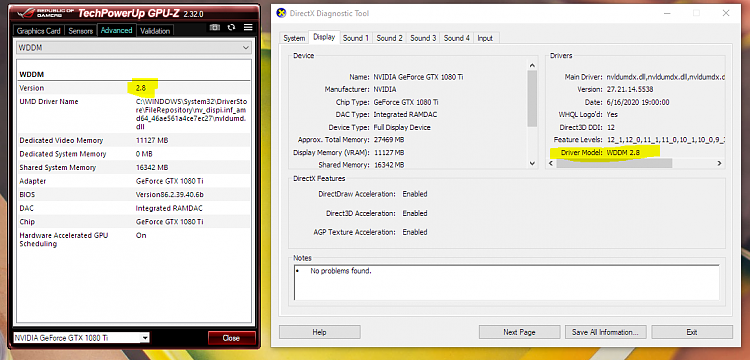750x360 pixels.
Task: Open the GPU-Z hamburger menu
Action: click(x=248, y=28)
